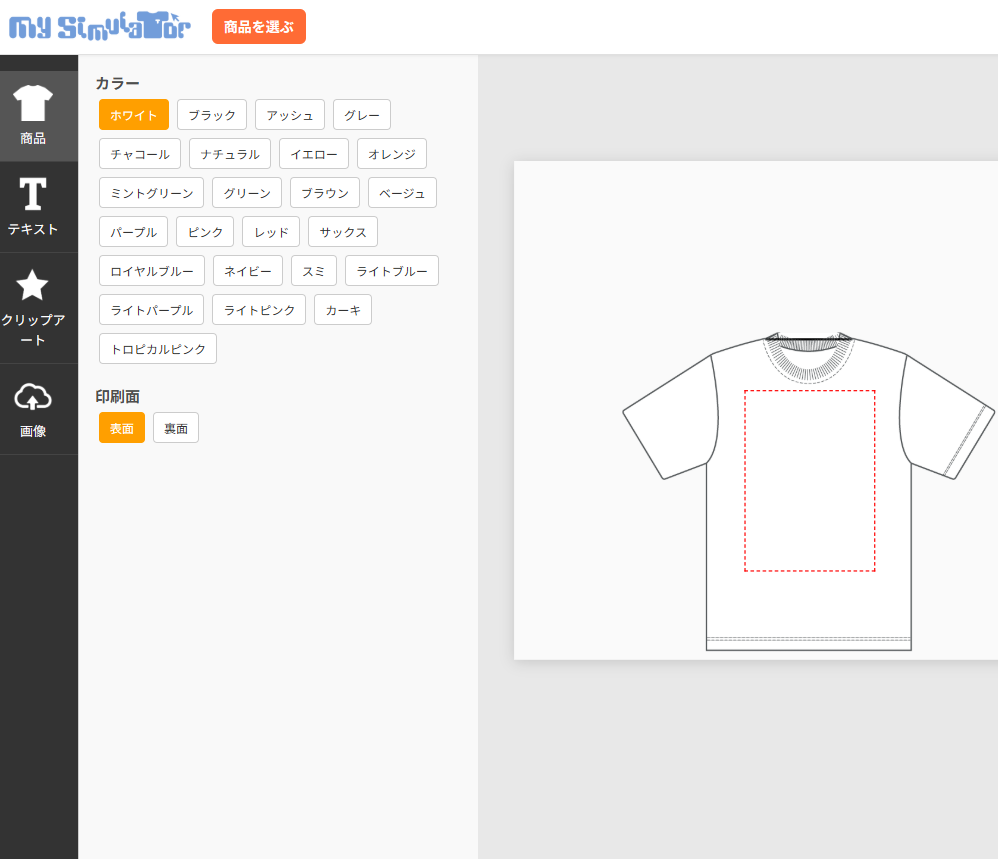Choose the チャコール color
The width and height of the screenshot is (998, 859).
click(140, 154)
